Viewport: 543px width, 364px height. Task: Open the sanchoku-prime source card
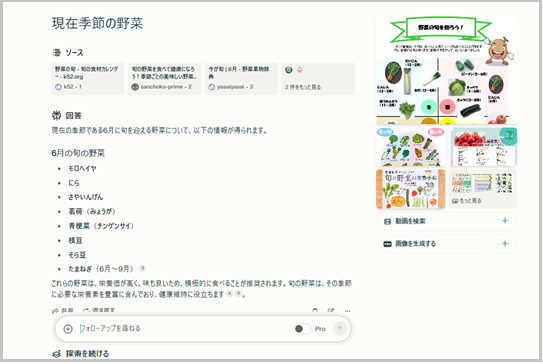pyautogui.click(x=164, y=79)
